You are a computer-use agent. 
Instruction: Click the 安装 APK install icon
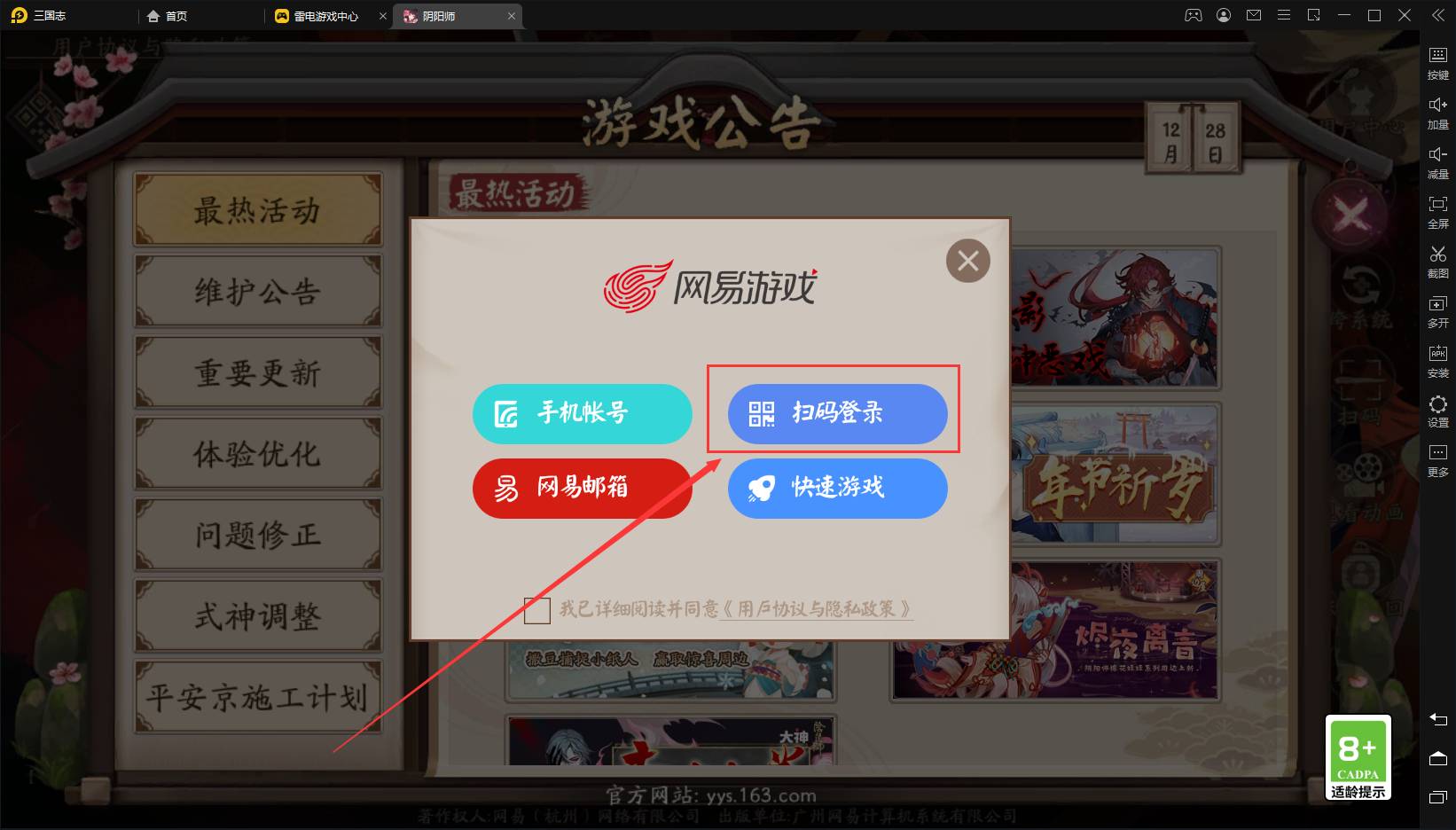click(x=1437, y=361)
